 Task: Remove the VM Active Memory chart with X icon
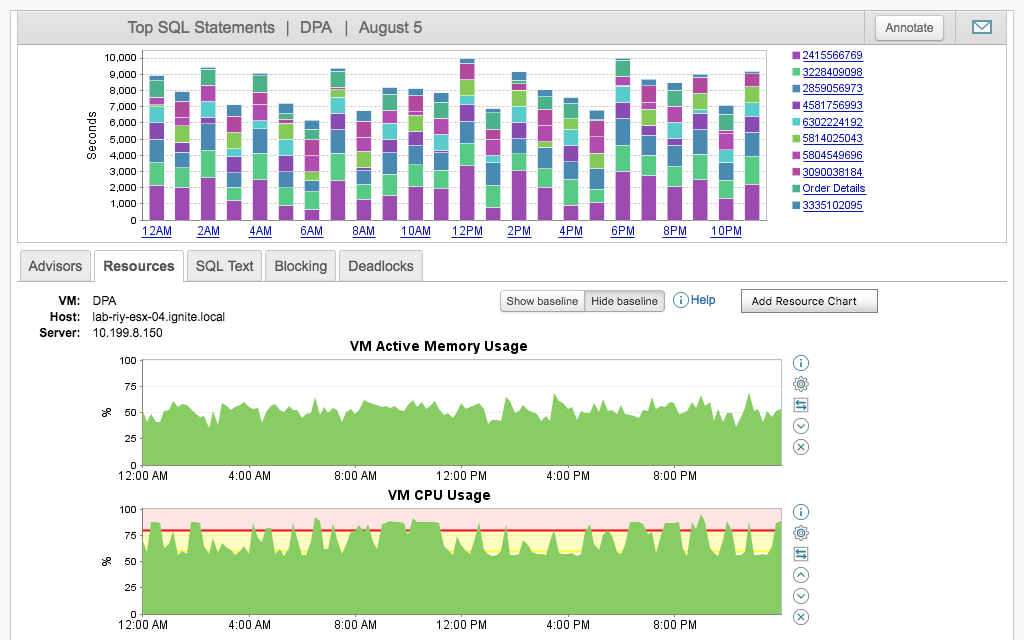point(800,447)
